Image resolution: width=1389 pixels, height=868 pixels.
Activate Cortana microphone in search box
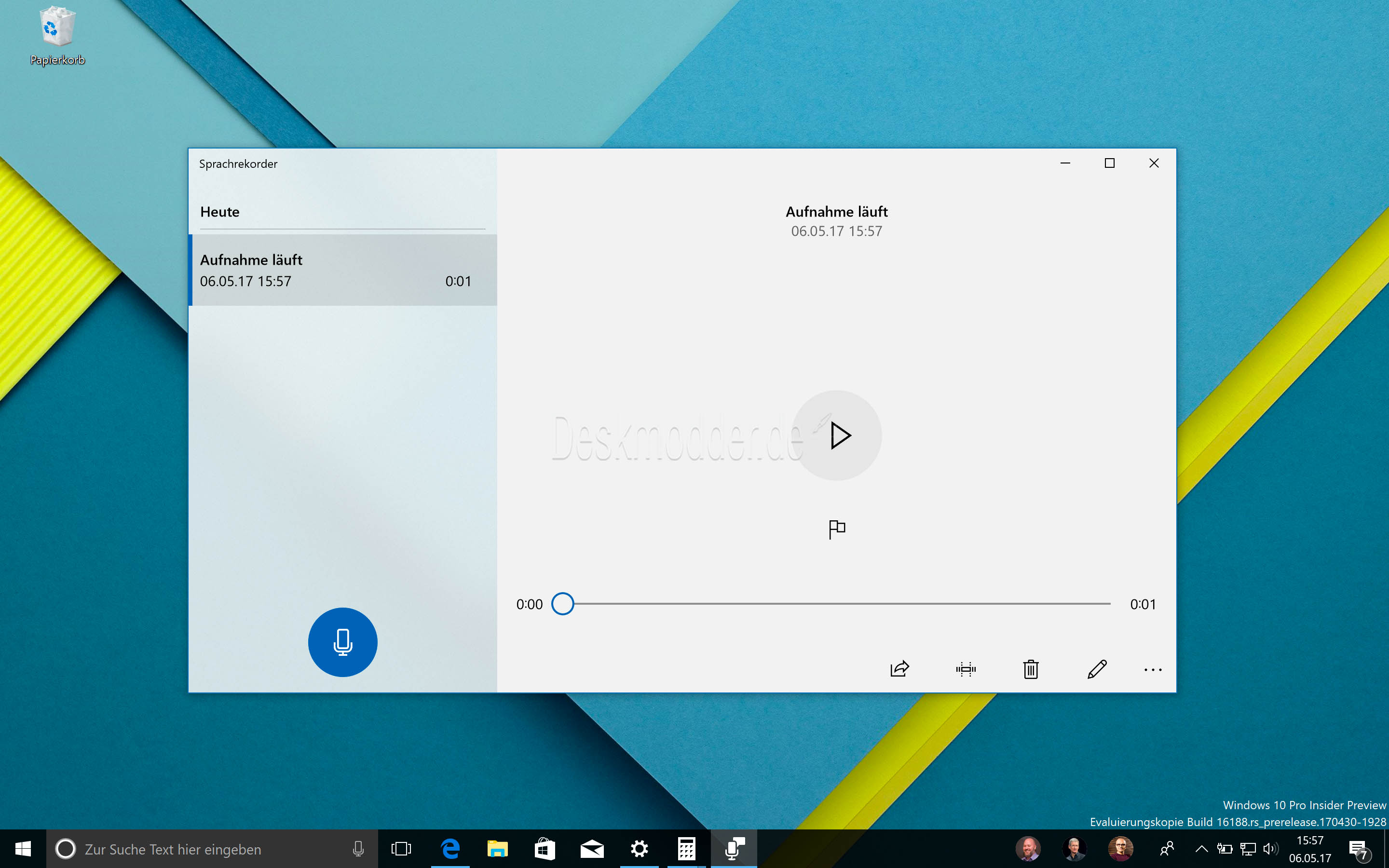(358, 849)
